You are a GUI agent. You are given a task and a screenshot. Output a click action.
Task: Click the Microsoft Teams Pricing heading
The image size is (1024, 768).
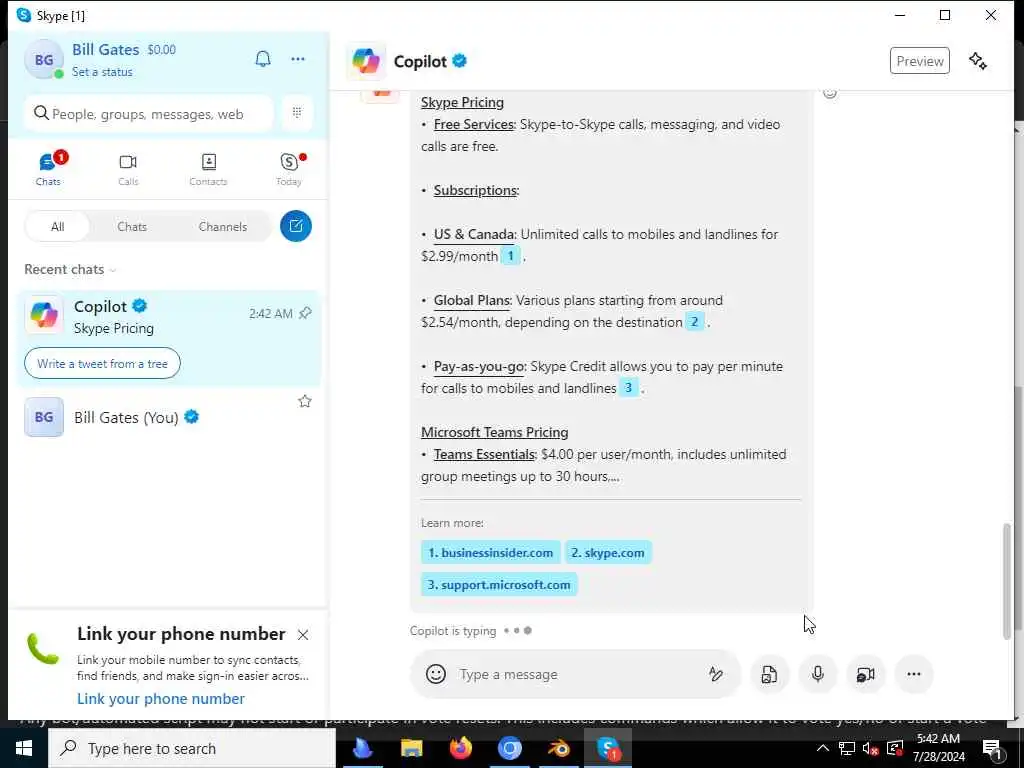[x=494, y=432]
